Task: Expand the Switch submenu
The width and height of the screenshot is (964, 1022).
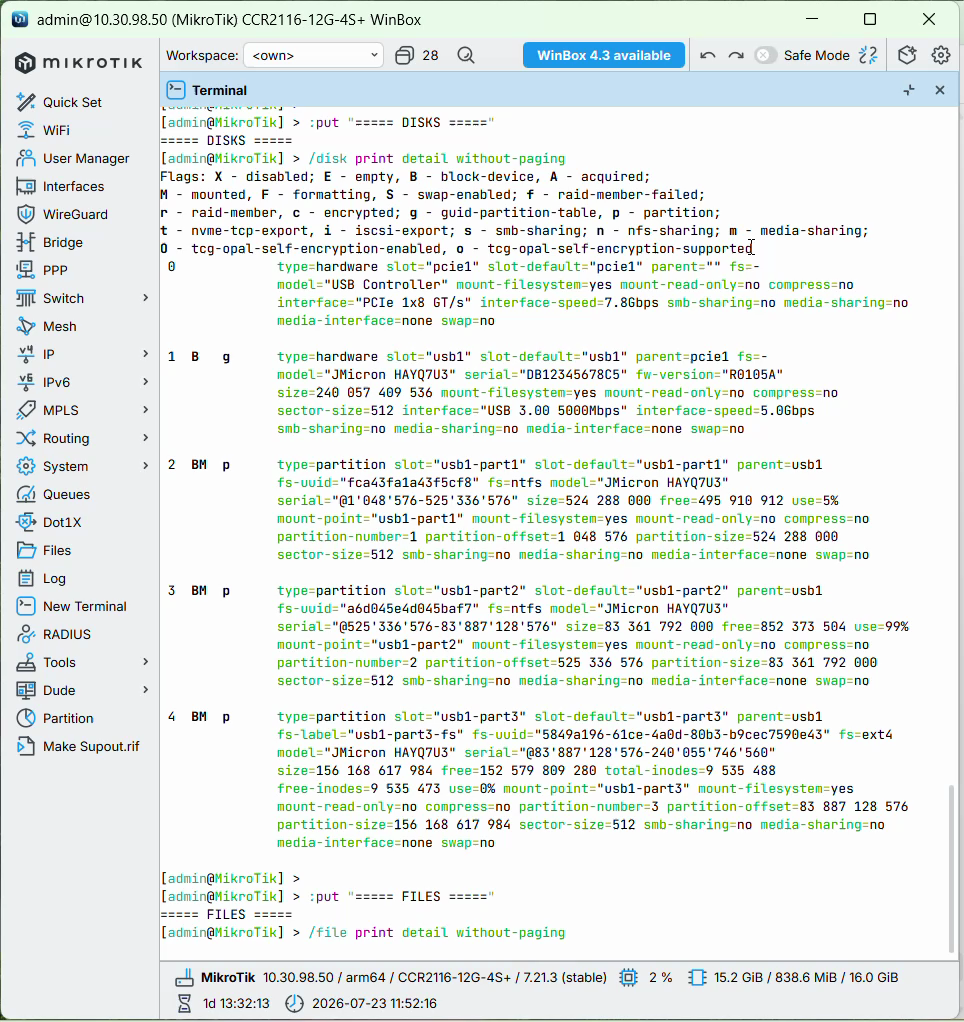Action: 146,298
